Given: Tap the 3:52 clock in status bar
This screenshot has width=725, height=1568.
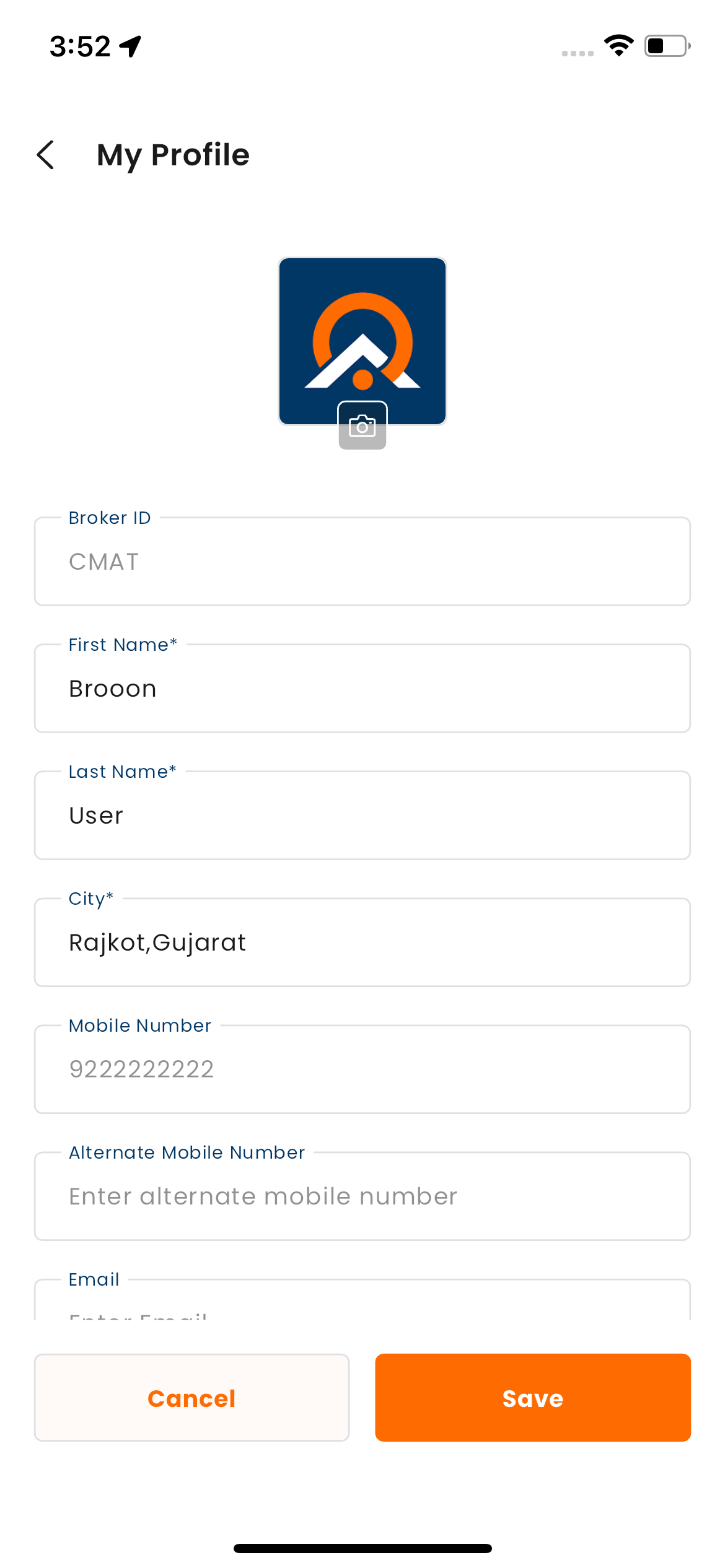Looking at the screenshot, I should point(80,46).
